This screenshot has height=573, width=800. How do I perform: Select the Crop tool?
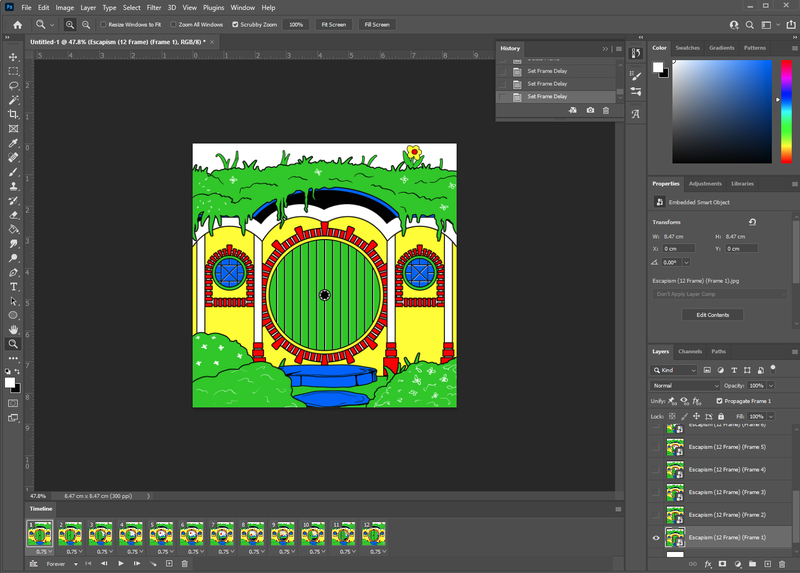point(13,115)
